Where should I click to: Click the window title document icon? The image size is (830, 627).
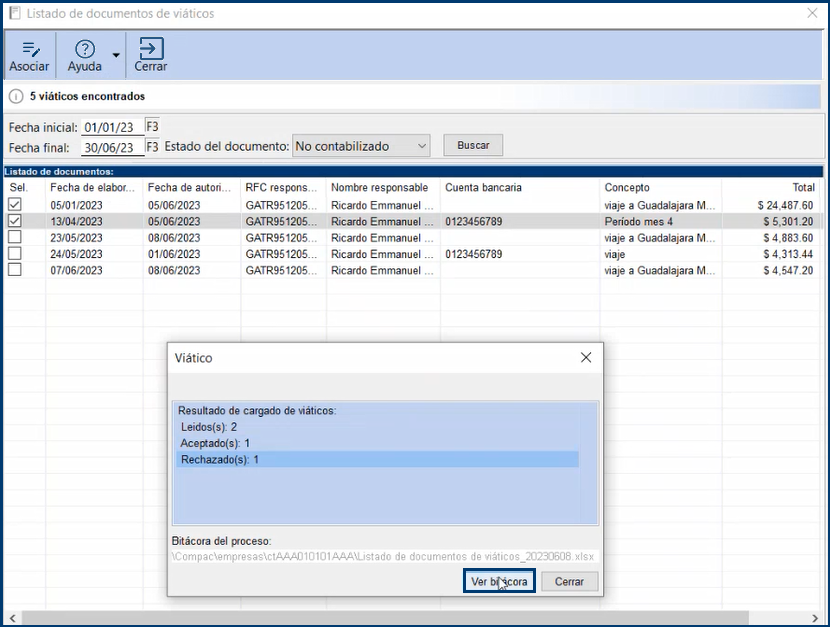point(14,14)
